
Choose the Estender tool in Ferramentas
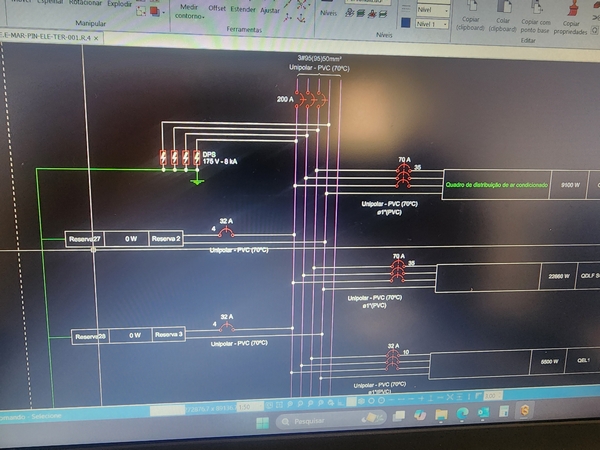(243, 8)
